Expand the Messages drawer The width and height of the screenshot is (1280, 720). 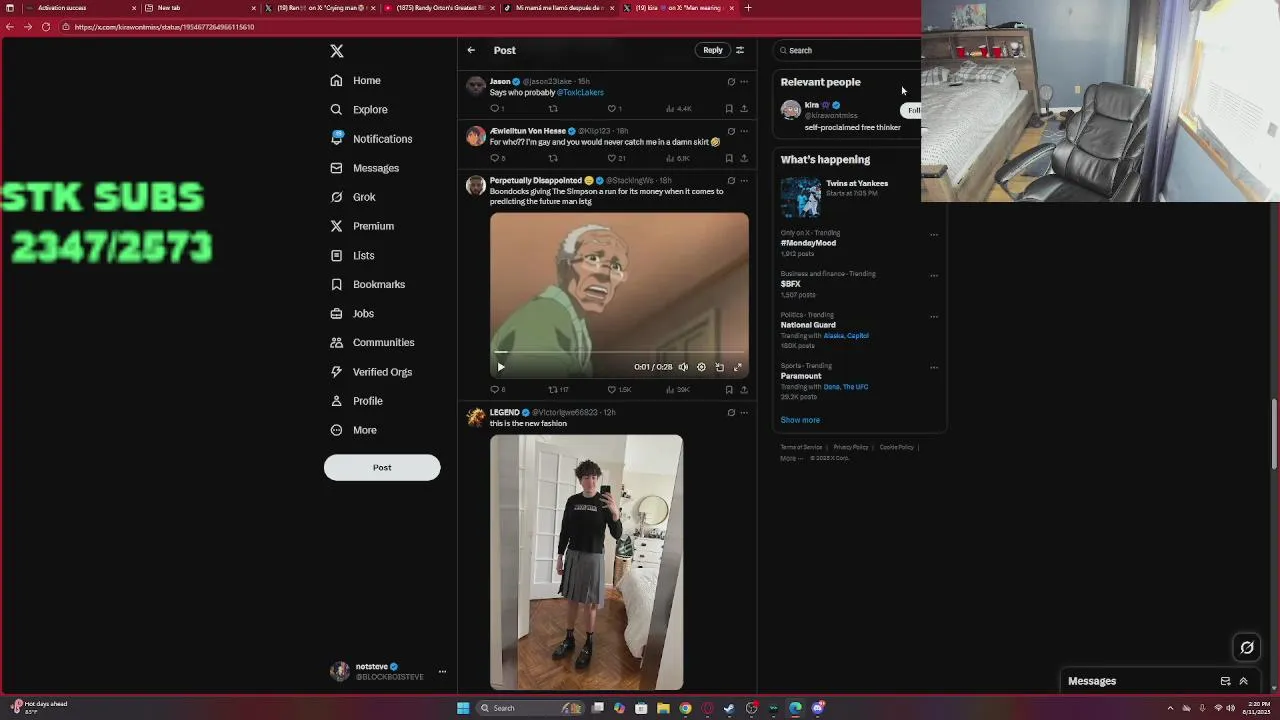1244,681
